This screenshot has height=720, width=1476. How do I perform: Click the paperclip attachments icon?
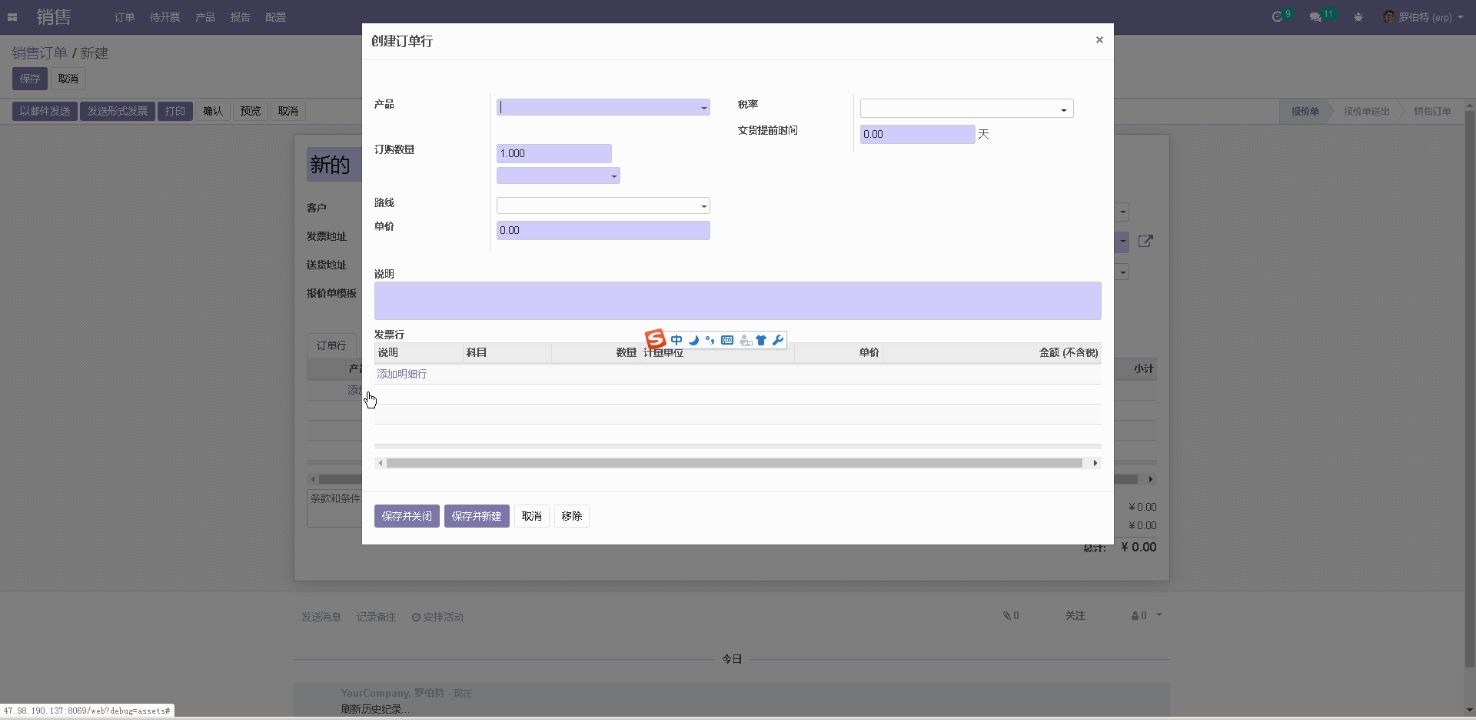(1008, 616)
